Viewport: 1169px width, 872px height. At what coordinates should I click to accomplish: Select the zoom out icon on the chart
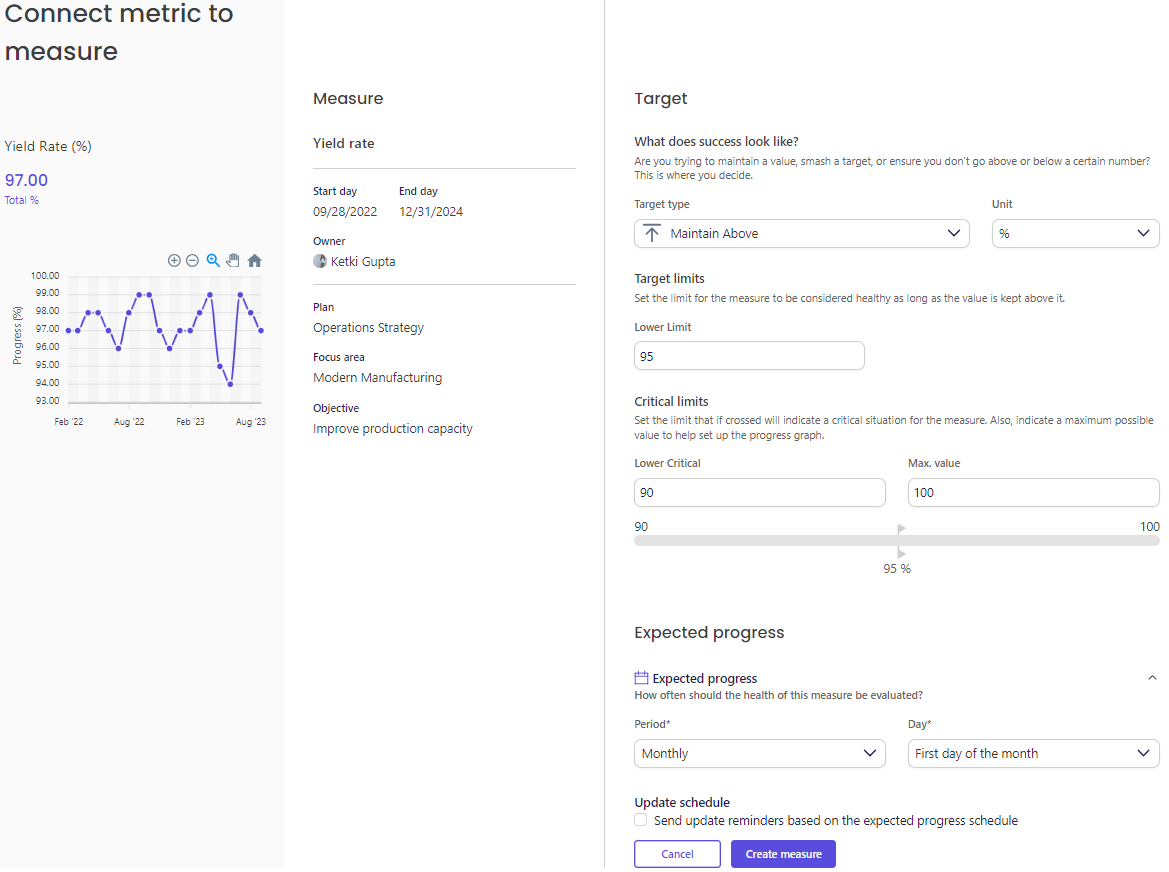193,260
